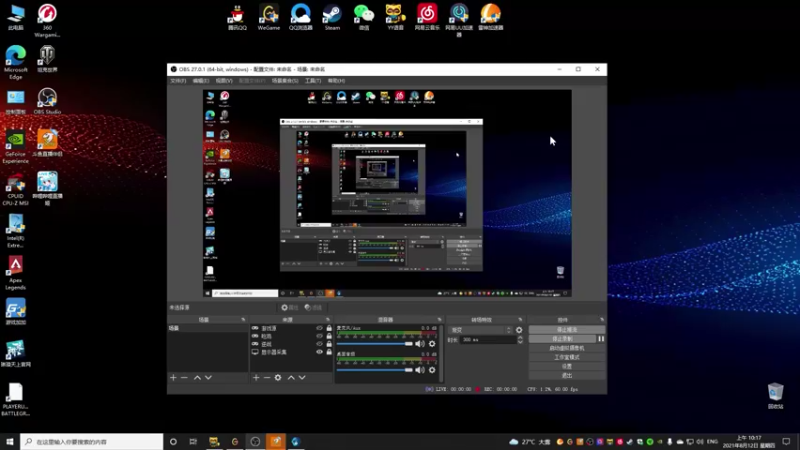Open the 场景集合(S) menu
Image resolution: width=800 pixels, height=450 pixels.
[x=285, y=81]
